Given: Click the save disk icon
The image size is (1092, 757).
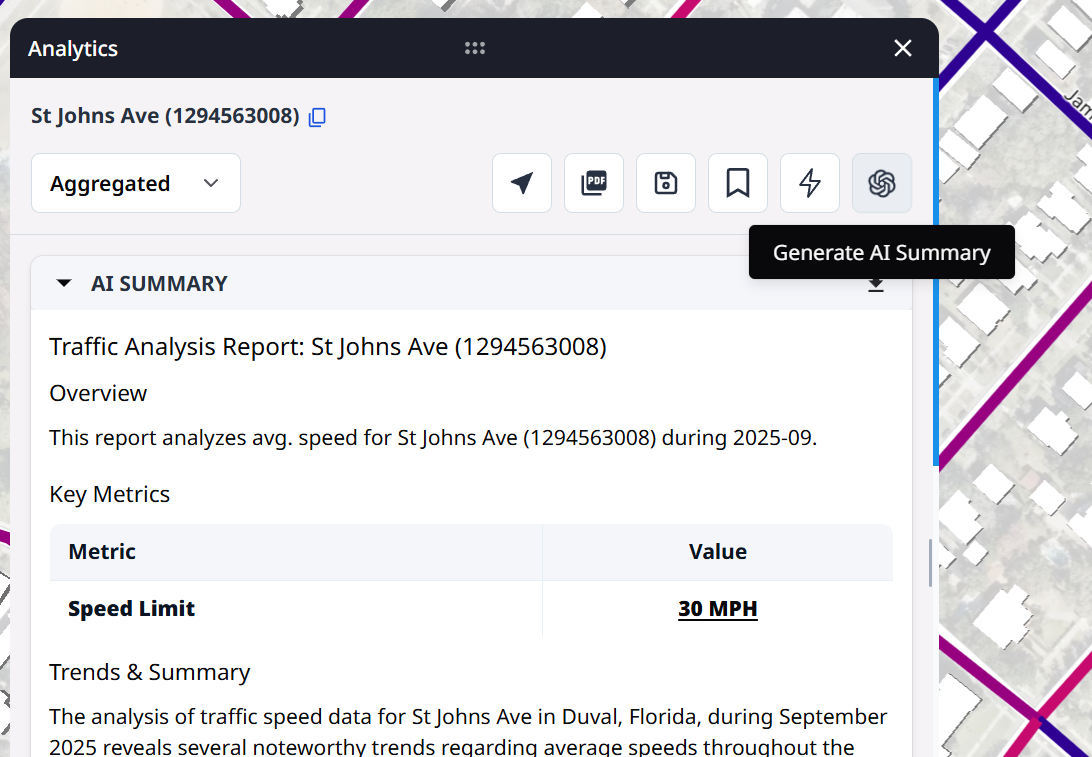Looking at the screenshot, I should [666, 183].
